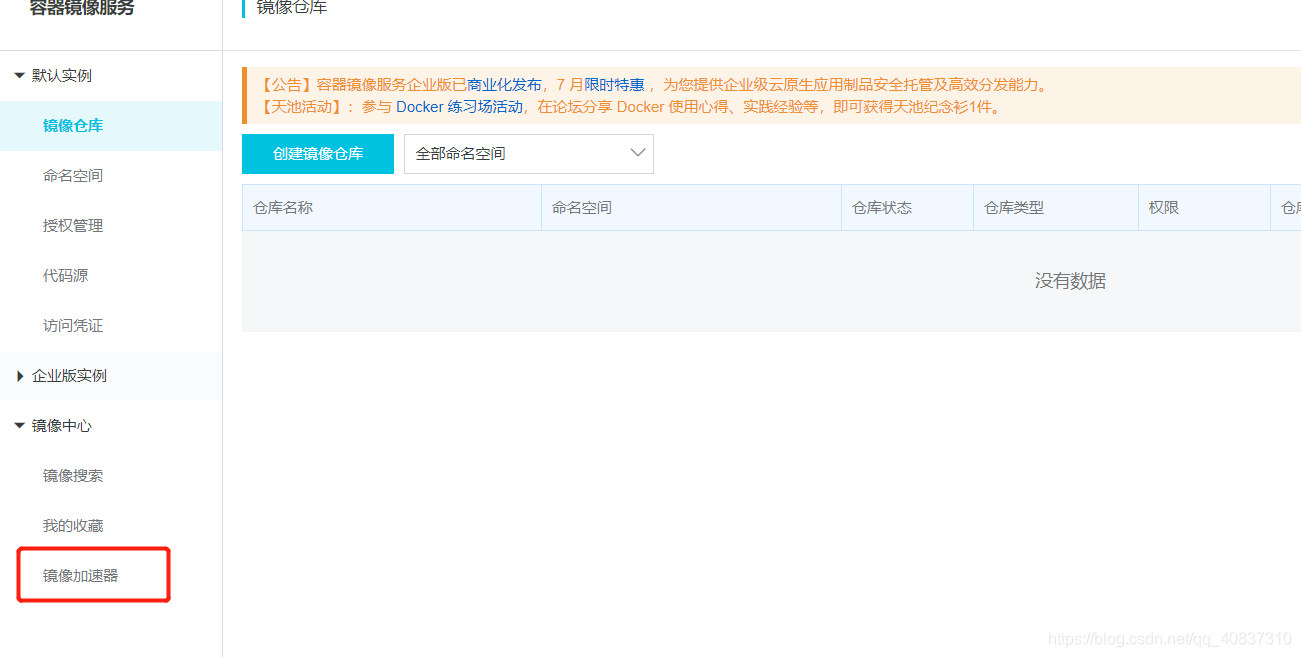Viewport: 1301px width, 657px height.
Task: Click the 仓库状态 column header
Action: (x=884, y=207)
